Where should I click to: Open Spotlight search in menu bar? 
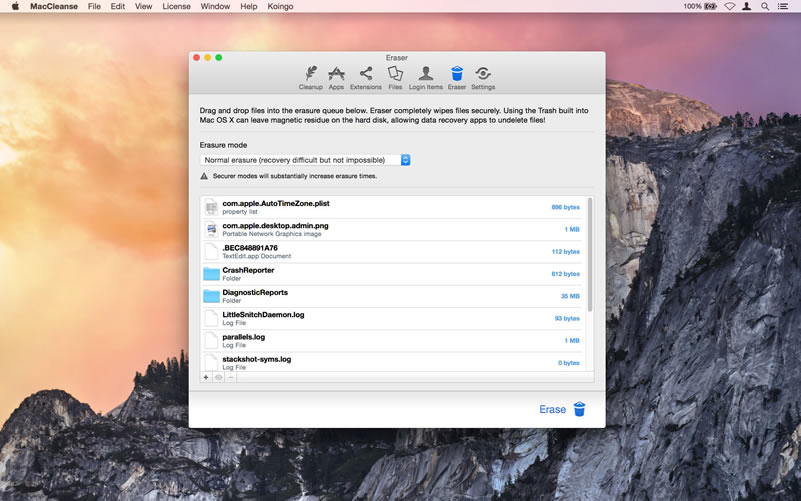(765, 6)
